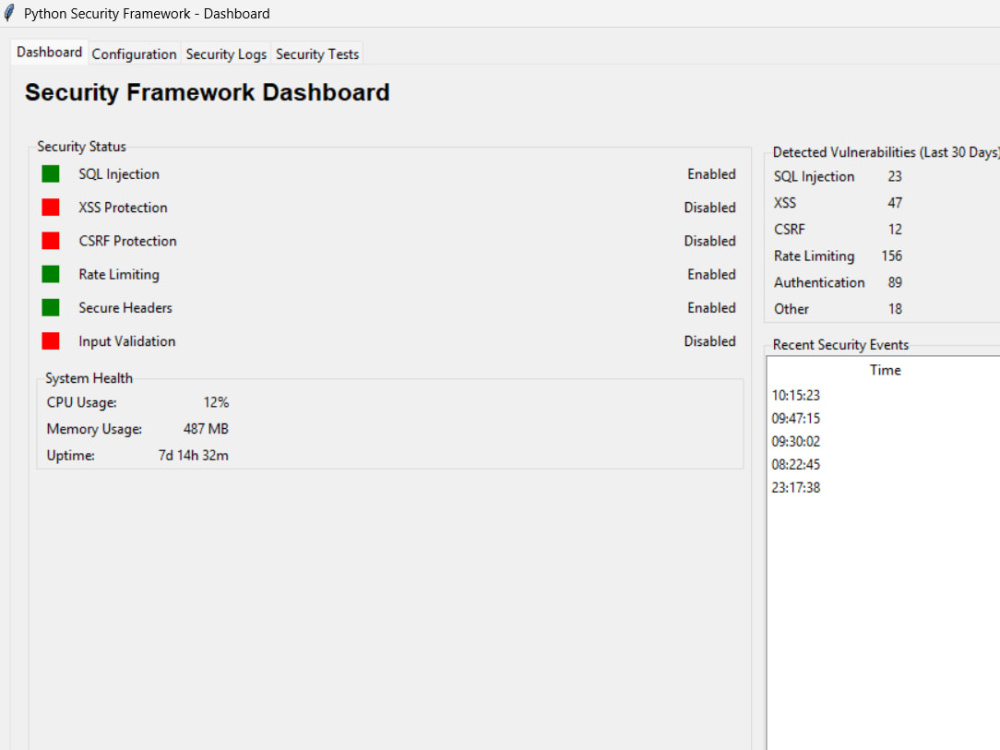Viewport: 1000px width, 750px height.
Task: Click the Disabled label for XSS Protection
Action: 710,208
